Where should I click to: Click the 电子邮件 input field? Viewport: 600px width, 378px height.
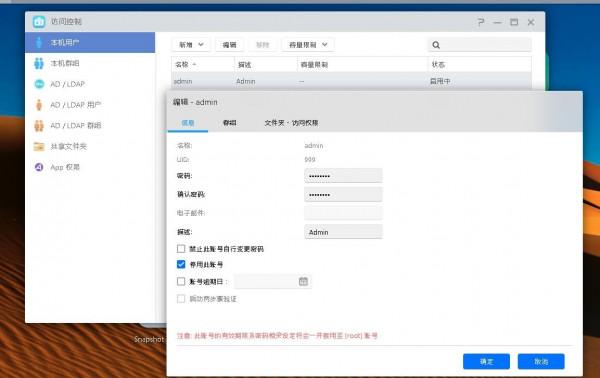click(343, 213)
